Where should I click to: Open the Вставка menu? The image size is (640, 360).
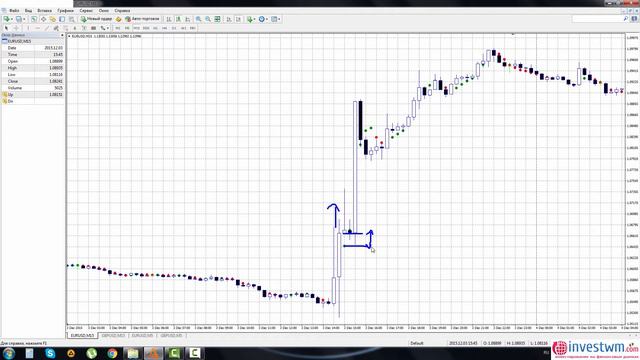[44, 11]
